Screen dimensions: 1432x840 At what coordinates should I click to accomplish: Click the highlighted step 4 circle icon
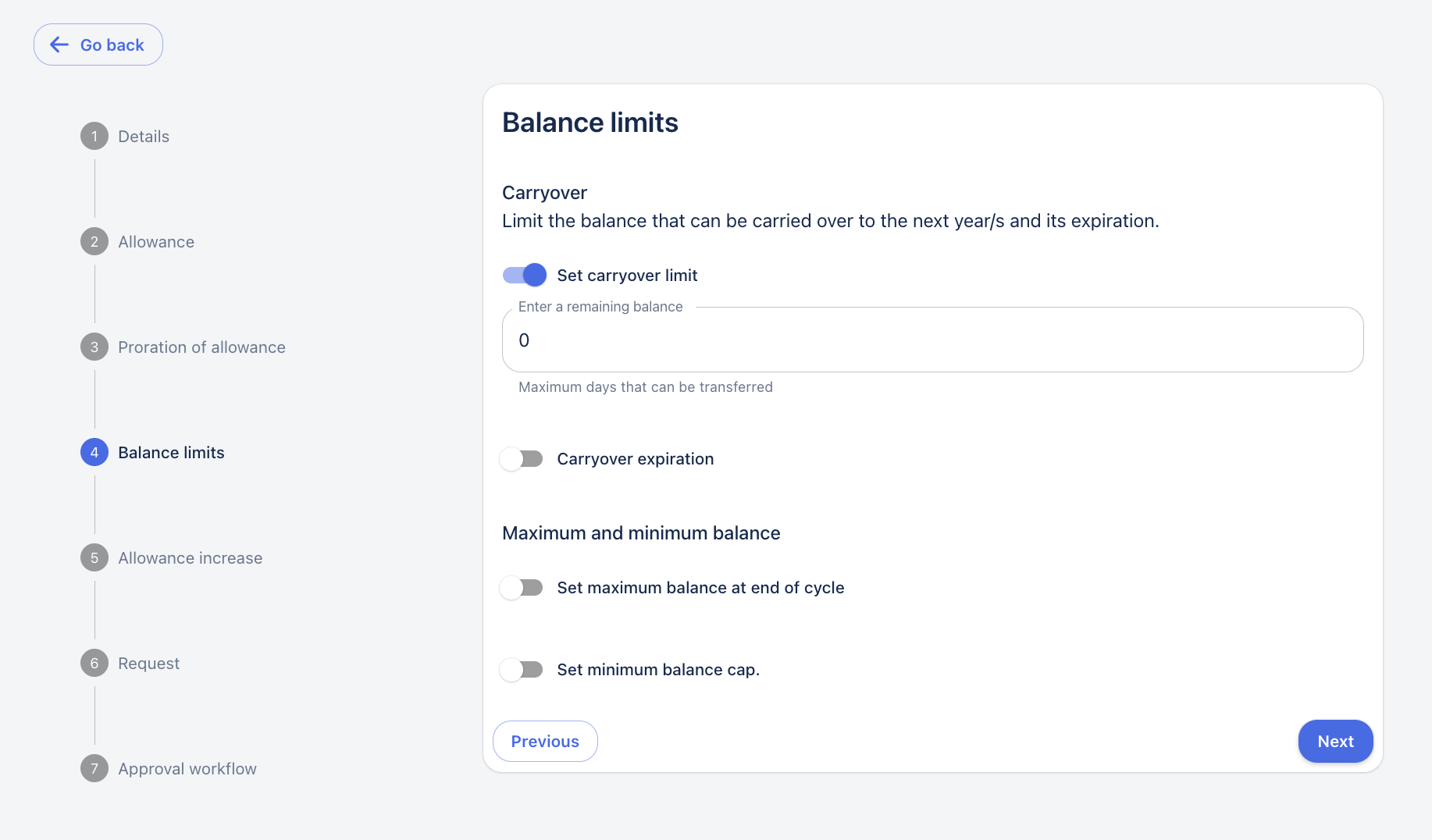[x=94, y=453]
